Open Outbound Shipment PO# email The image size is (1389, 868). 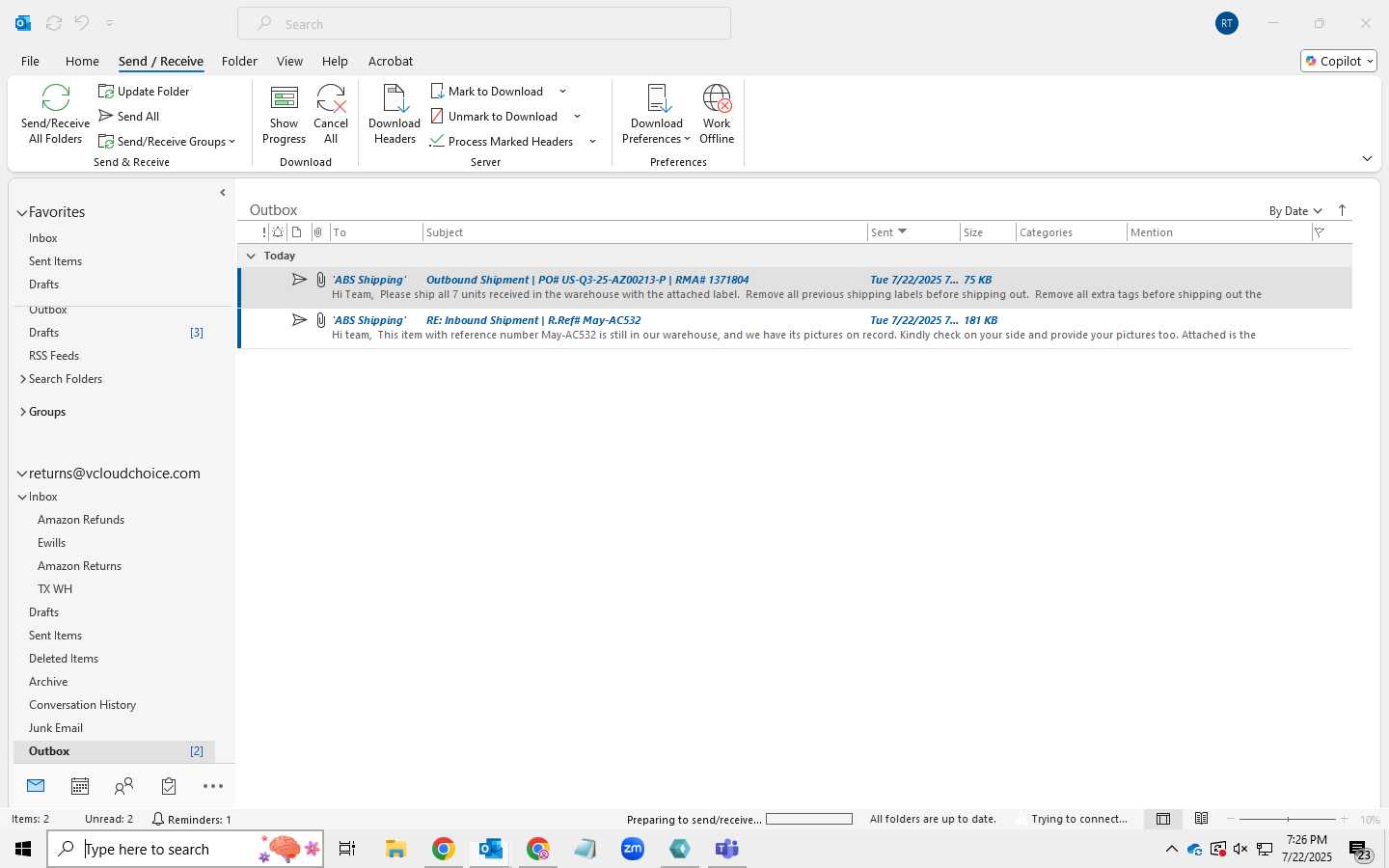pyautogui.click(x=795, y=287)
